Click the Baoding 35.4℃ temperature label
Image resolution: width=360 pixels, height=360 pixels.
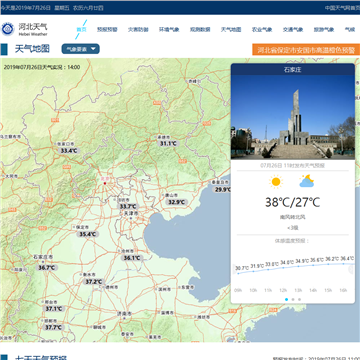[88, 234]
